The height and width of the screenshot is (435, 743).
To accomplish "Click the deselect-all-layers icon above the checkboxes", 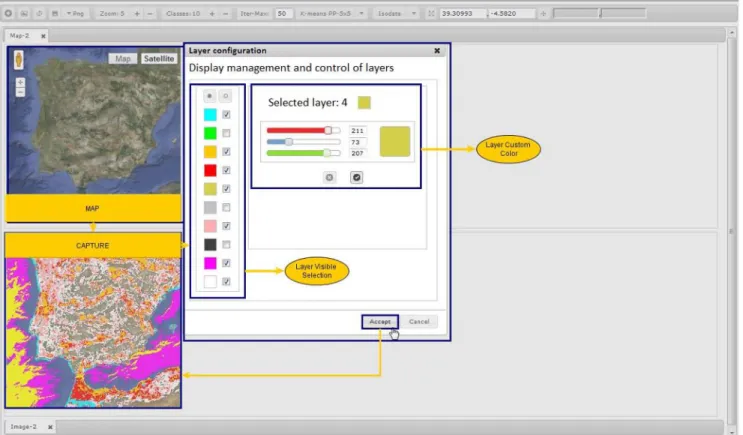I will pyautogui.click(x=226, y=96).
